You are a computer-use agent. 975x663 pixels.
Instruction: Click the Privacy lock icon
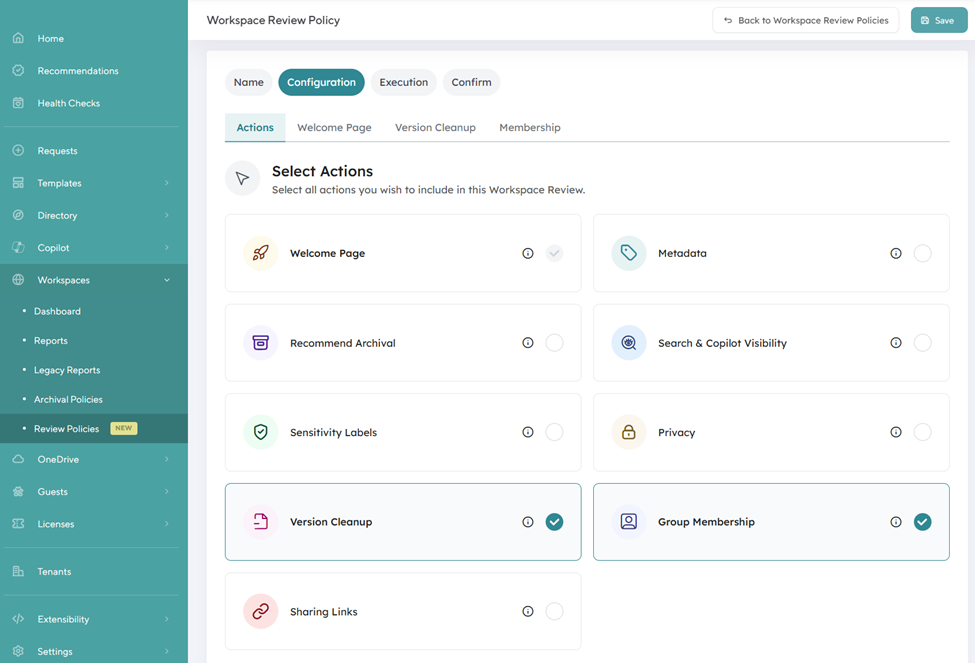pyautogui.click(x=629, y=432)
